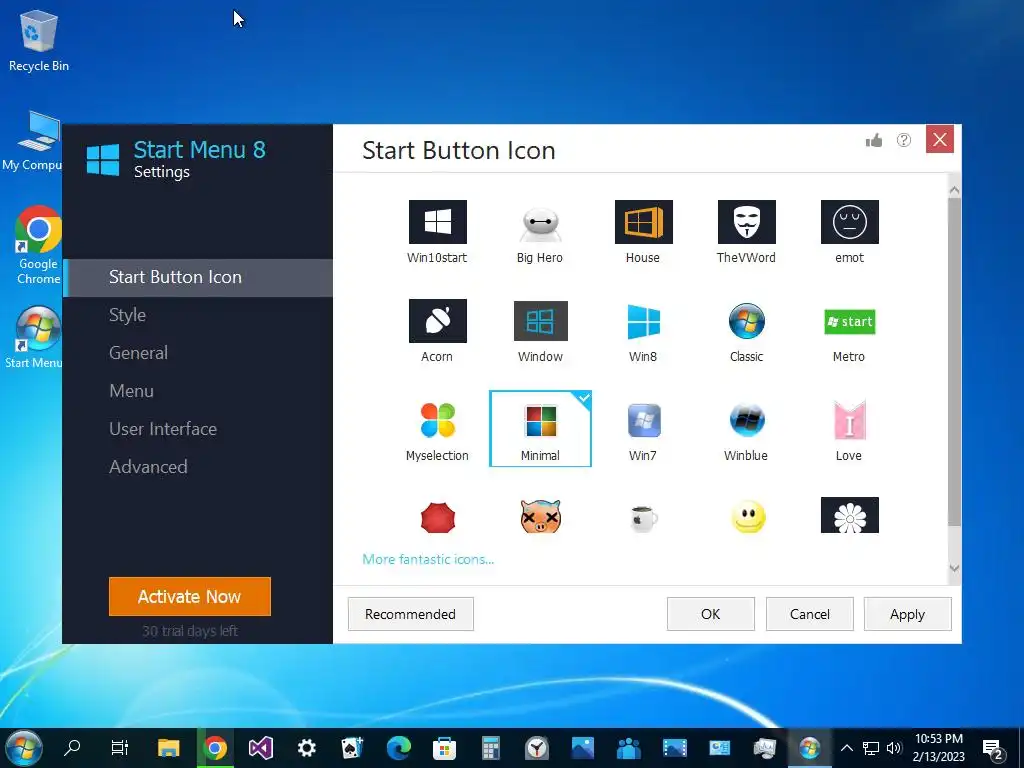Open the General settings section
This screenshot has height=768, width=1024.
(x=198, y=353)
